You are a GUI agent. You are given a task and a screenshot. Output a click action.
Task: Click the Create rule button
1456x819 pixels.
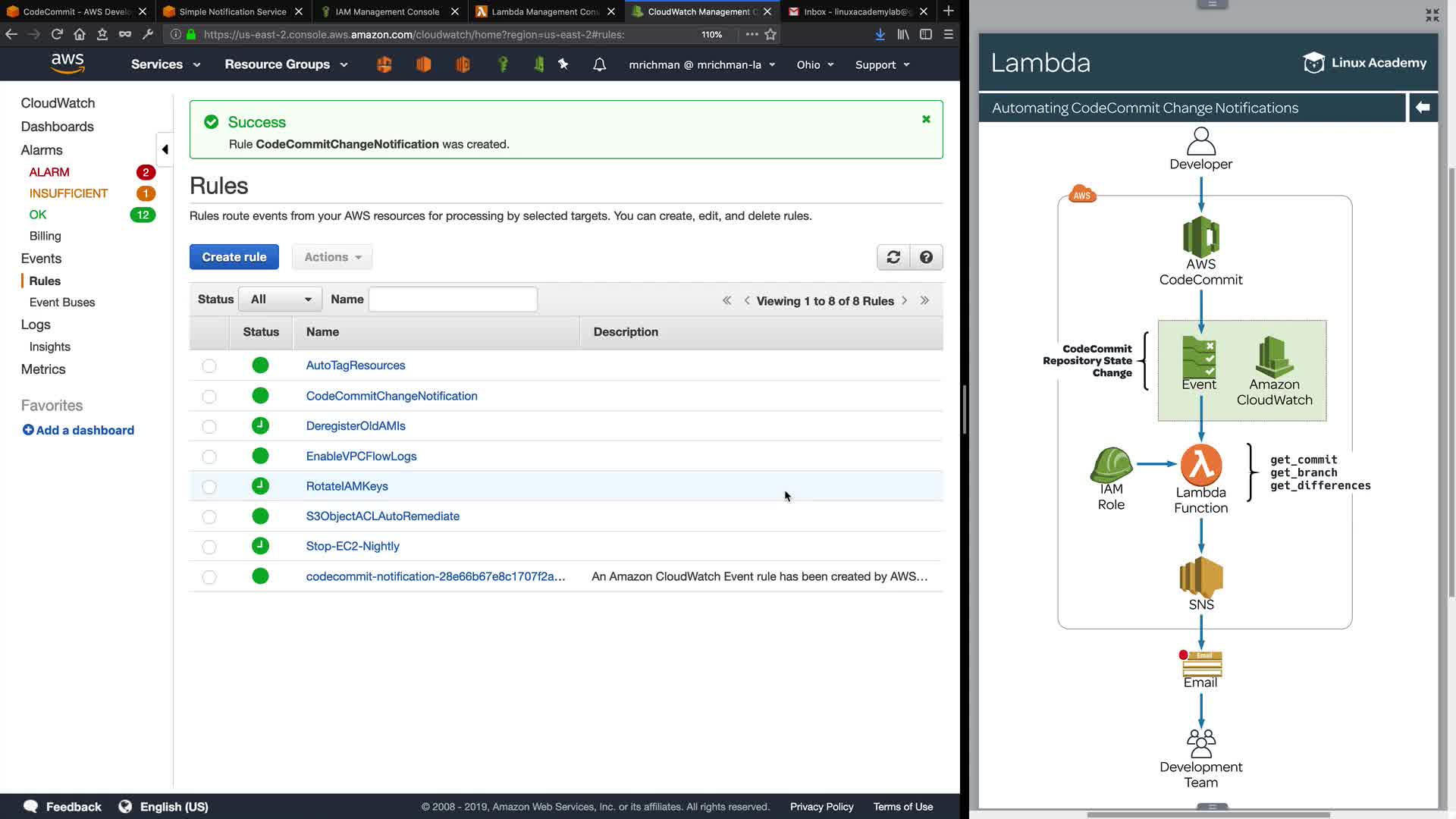(234, 257)
